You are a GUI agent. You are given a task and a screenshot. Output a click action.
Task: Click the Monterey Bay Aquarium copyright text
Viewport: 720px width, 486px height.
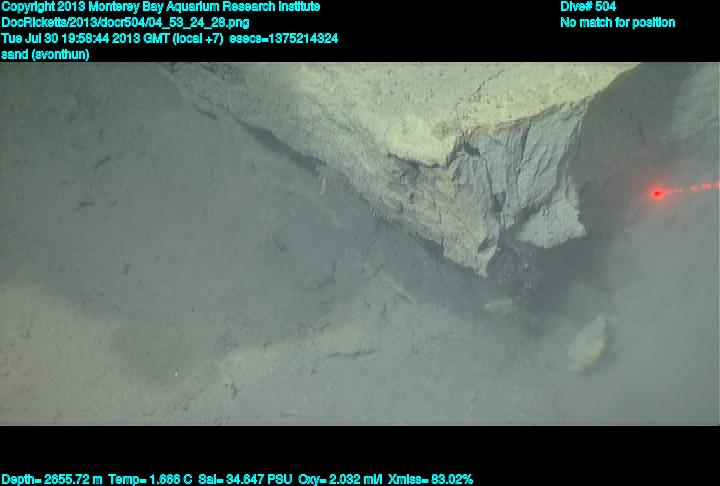(160, 7)
